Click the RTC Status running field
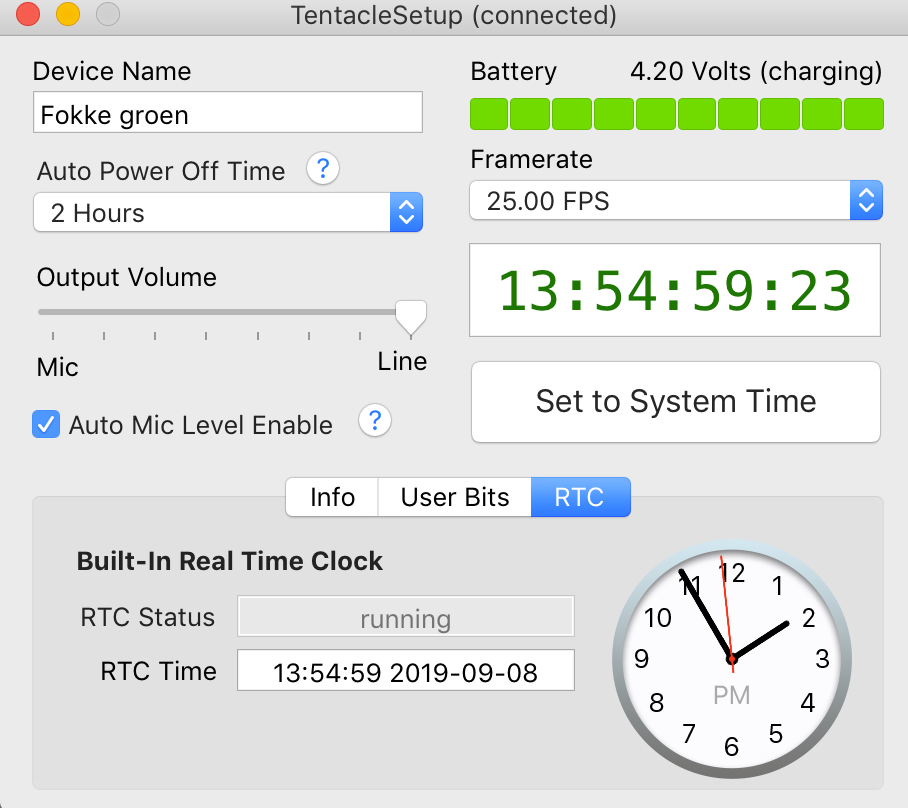This screenshot has width=908, height=808. pyautogui.click(x=406, y=616)
